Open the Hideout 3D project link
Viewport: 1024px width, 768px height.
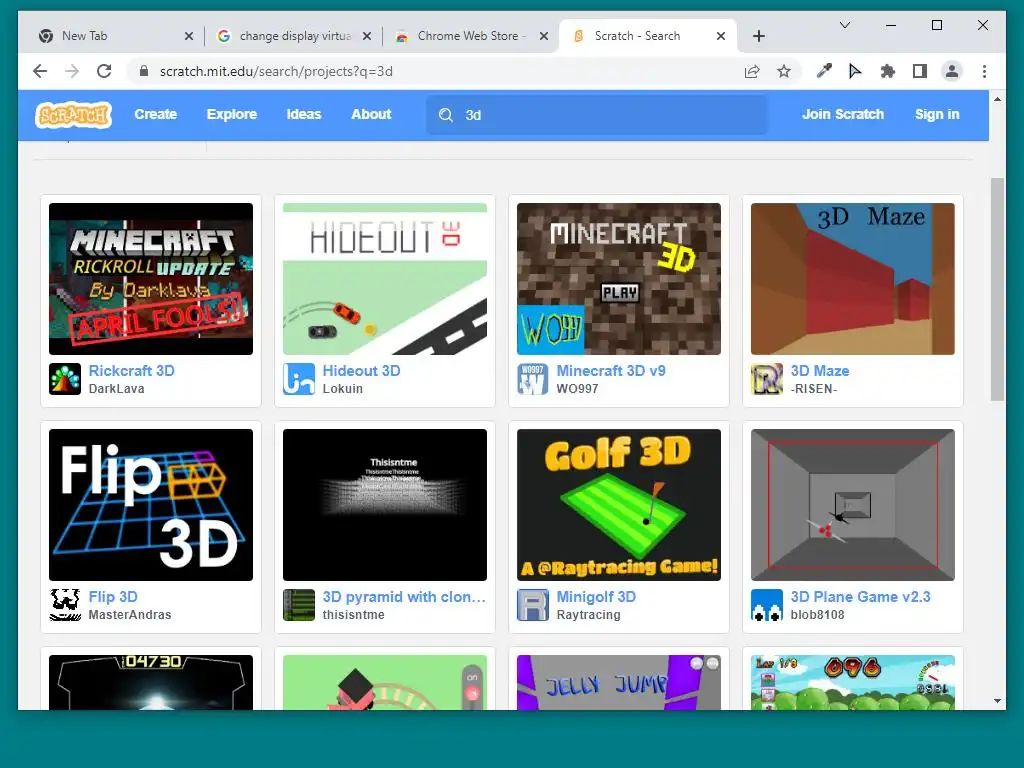tap(361, 371)
